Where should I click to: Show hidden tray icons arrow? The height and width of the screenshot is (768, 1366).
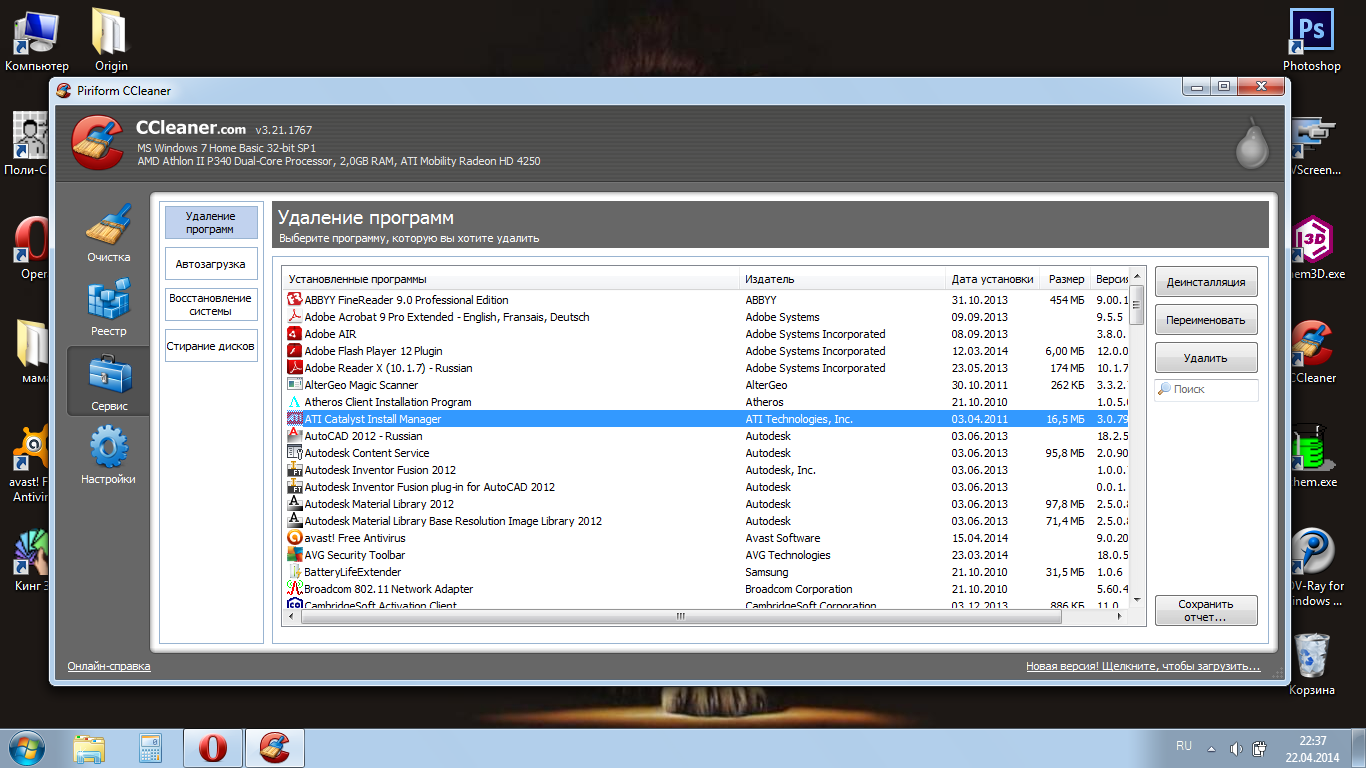click(x=1212, y=748)
